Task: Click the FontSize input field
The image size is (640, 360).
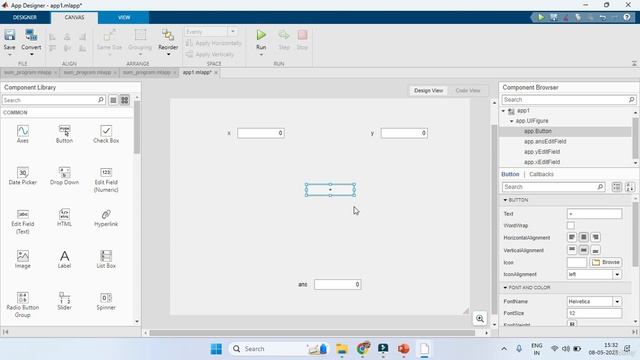Action: tap(594, 313)
